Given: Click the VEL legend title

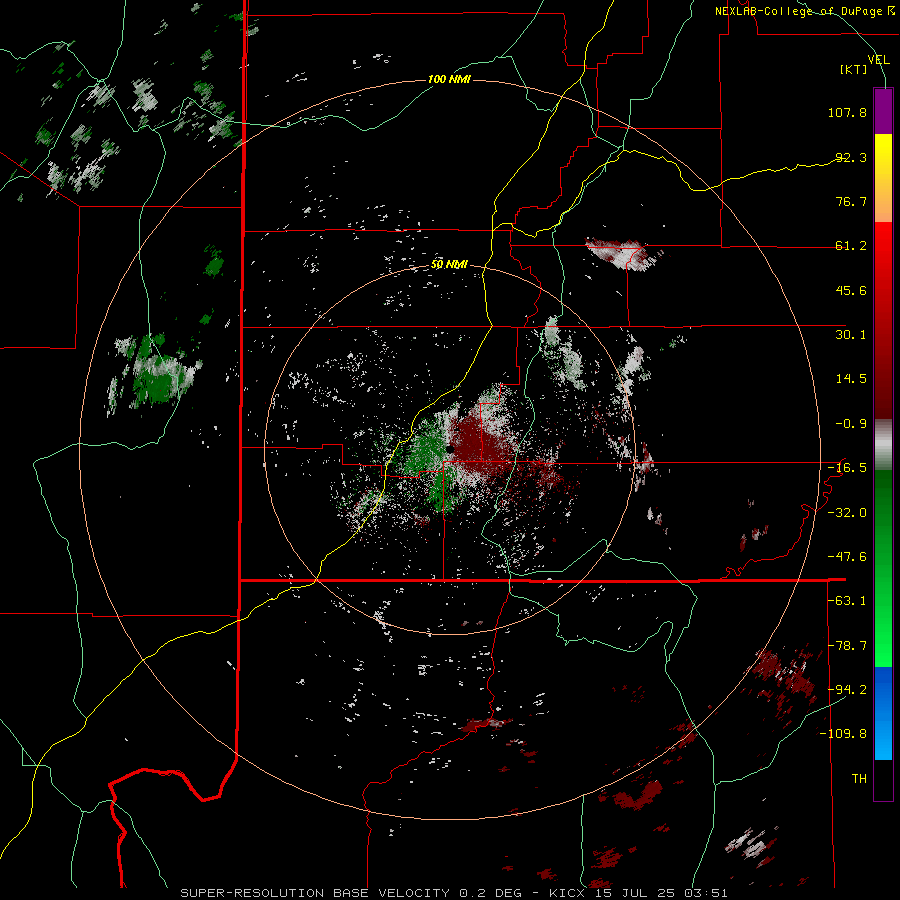Looking at the screenshot, I should click(878, 59).
